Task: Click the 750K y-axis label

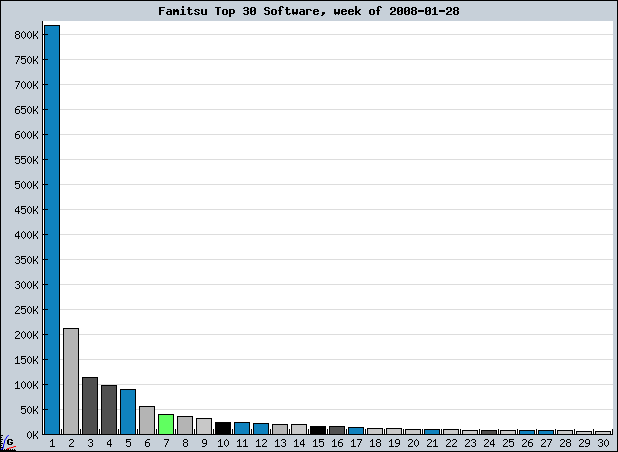Action: pos(27,60)
